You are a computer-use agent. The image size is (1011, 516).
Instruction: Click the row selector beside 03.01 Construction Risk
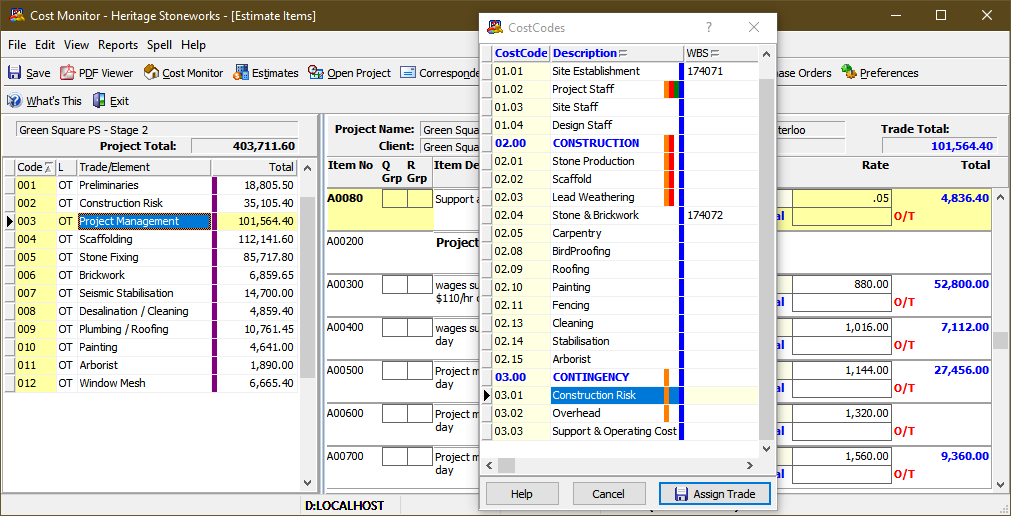[x=487, y=395]
